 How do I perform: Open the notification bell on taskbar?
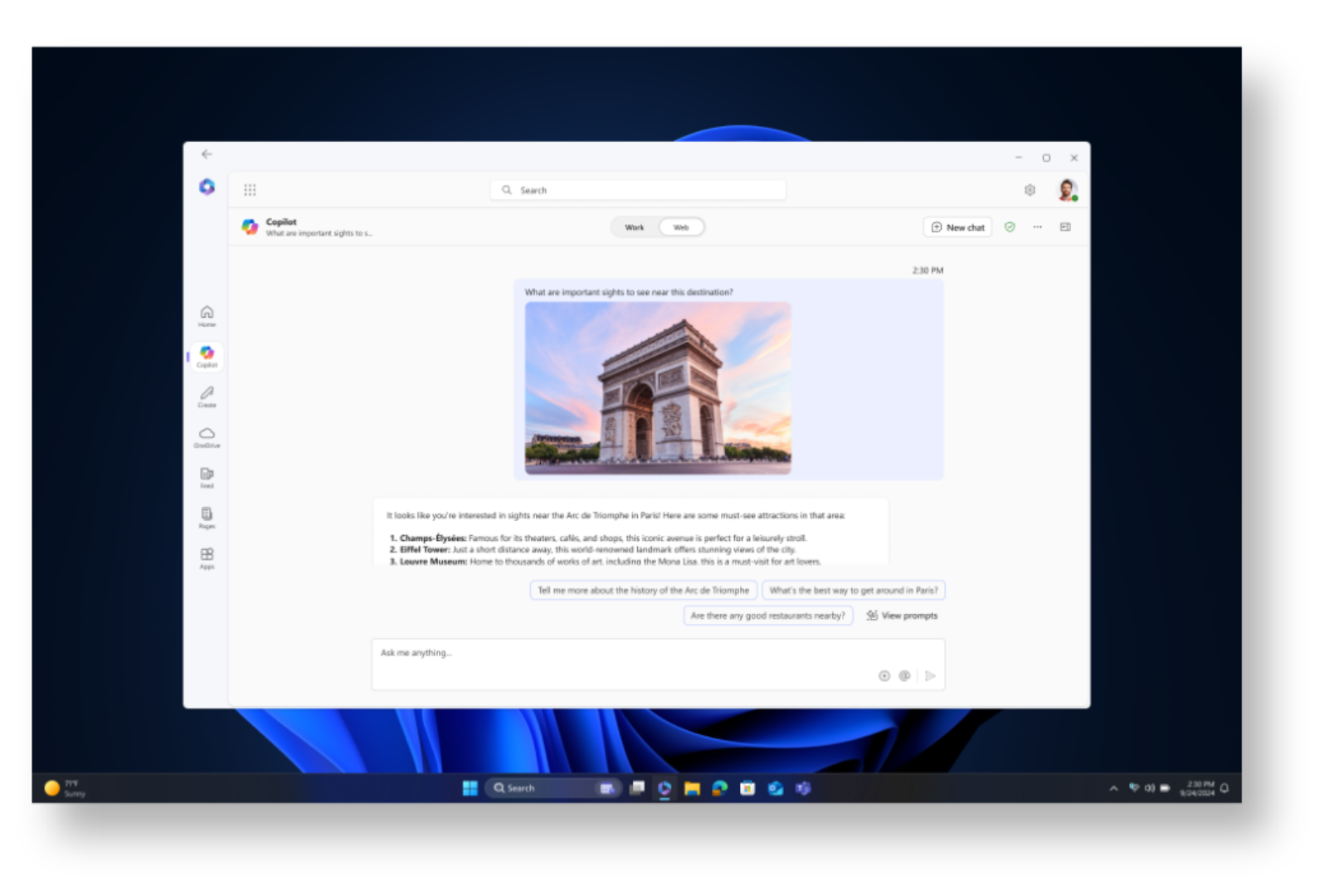click(x=1224, y=788)
